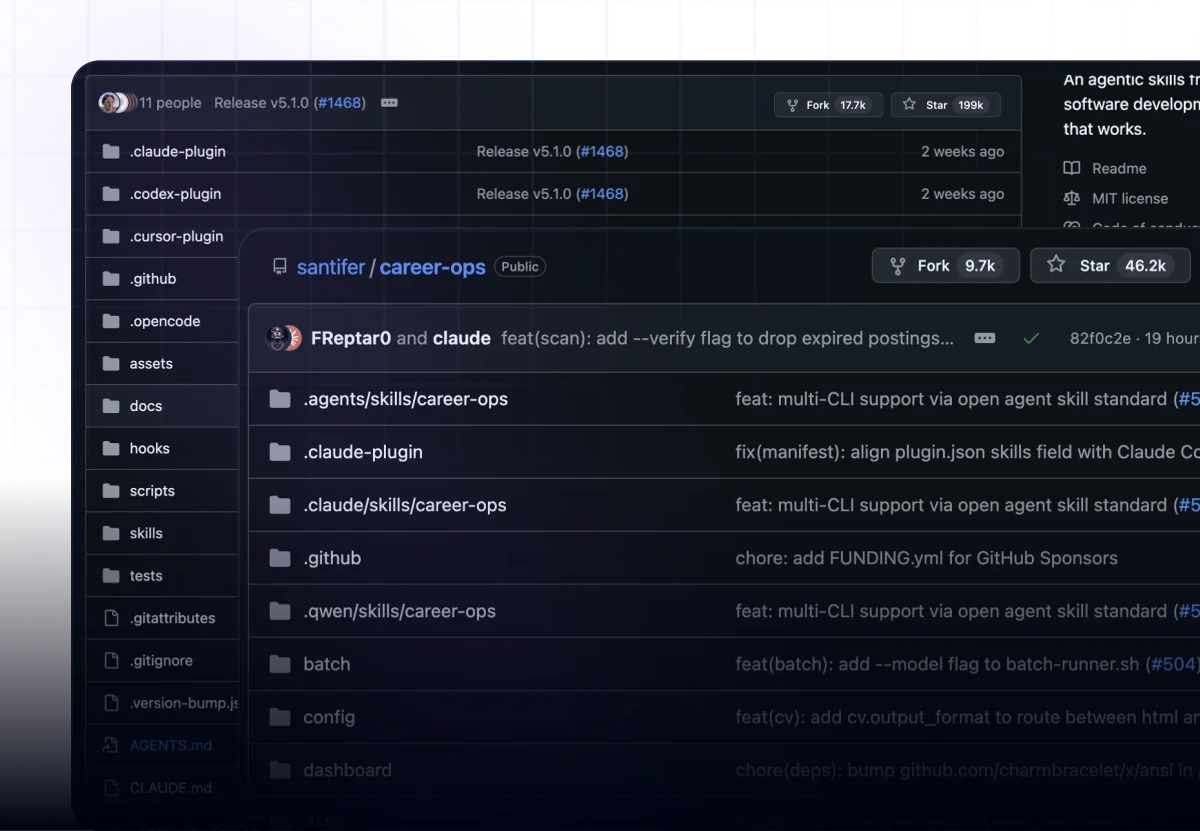Expand commit message ellipsis in career-ops window
Image resolution: width=1200 pixels, height=831 pixels.
(985, 338)
